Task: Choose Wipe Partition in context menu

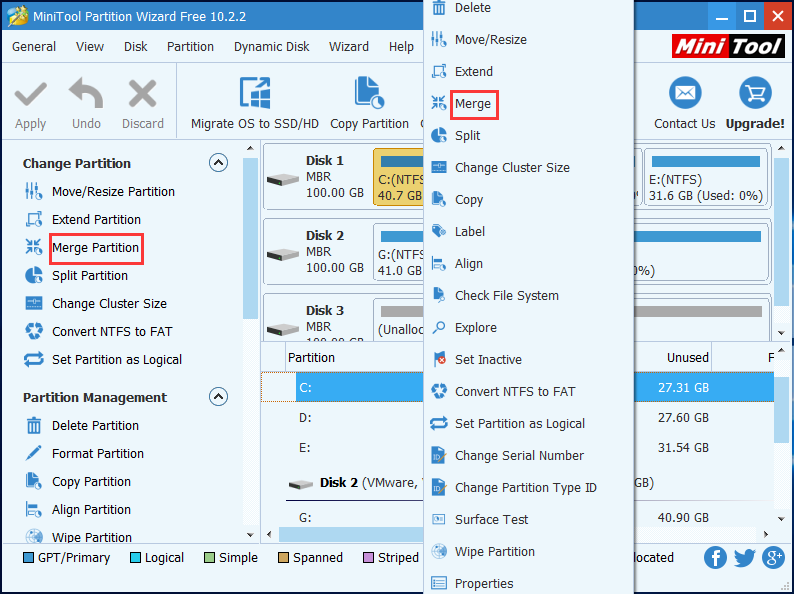Action: [528, 551]
